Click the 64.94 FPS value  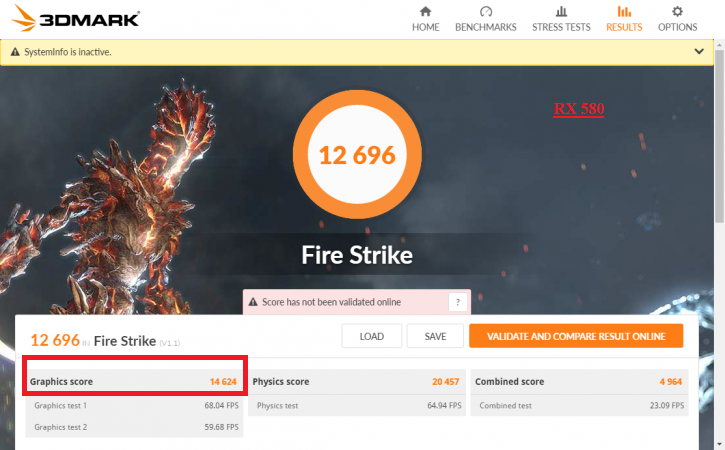444,406
